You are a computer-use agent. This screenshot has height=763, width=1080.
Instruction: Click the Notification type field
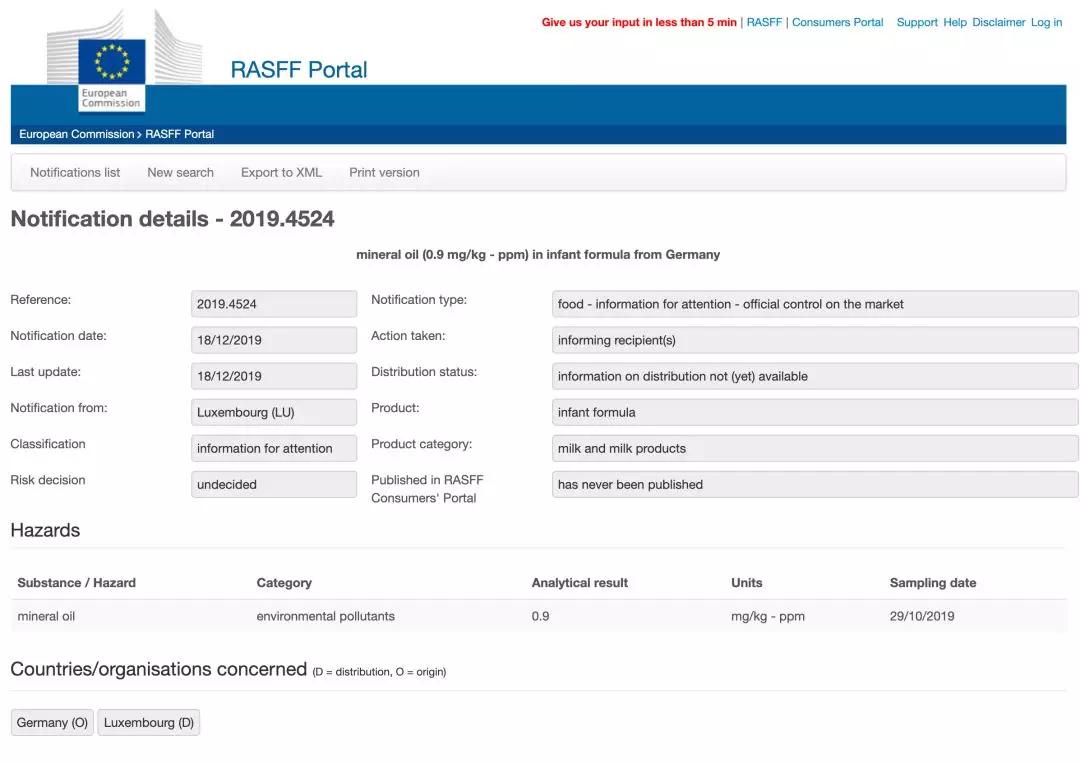click(815, 304)
